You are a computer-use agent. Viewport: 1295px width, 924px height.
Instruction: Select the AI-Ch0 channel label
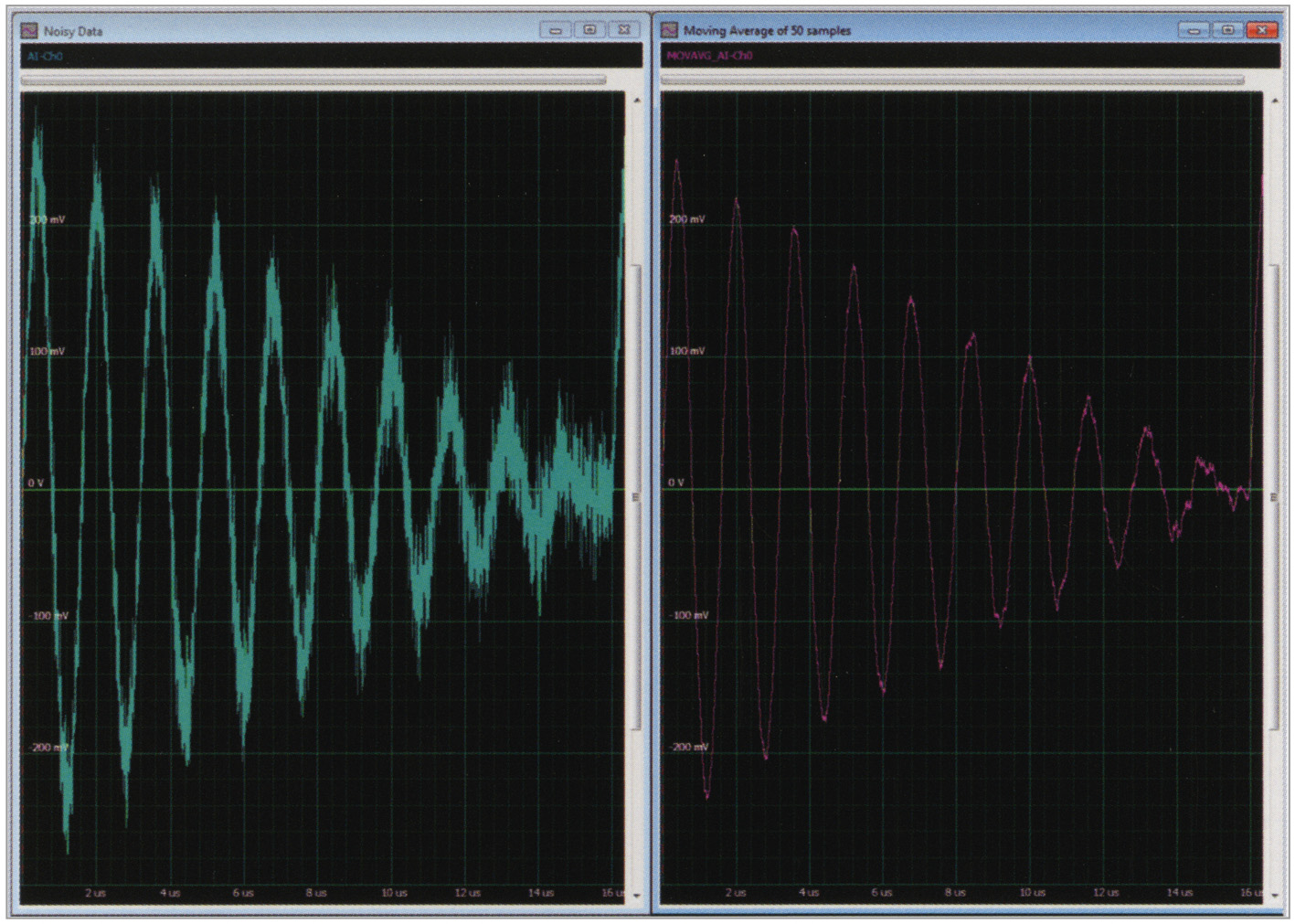click(45, 56)
